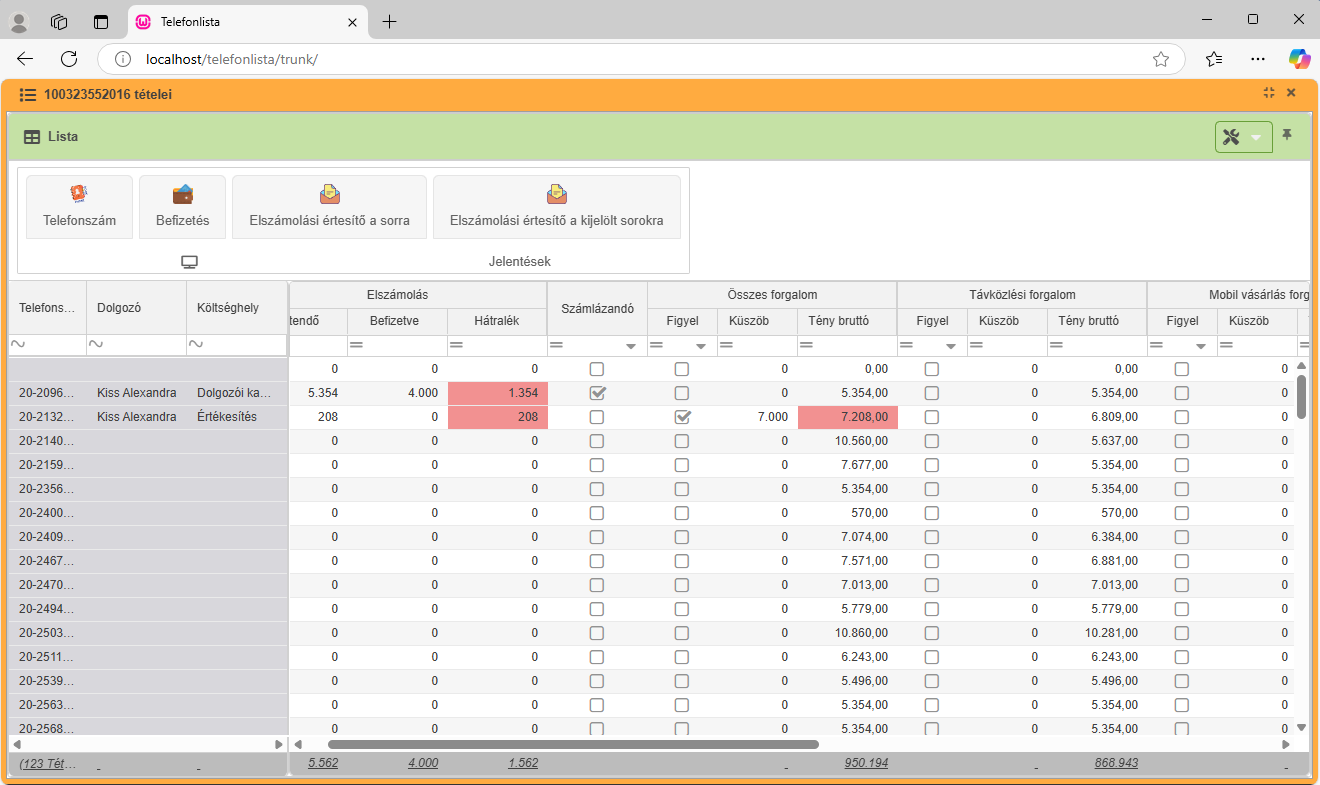Open the Copilot icon in browser
This screenshot has width=1320, height=785.
pyautogui.click(x=1299, y=59)
